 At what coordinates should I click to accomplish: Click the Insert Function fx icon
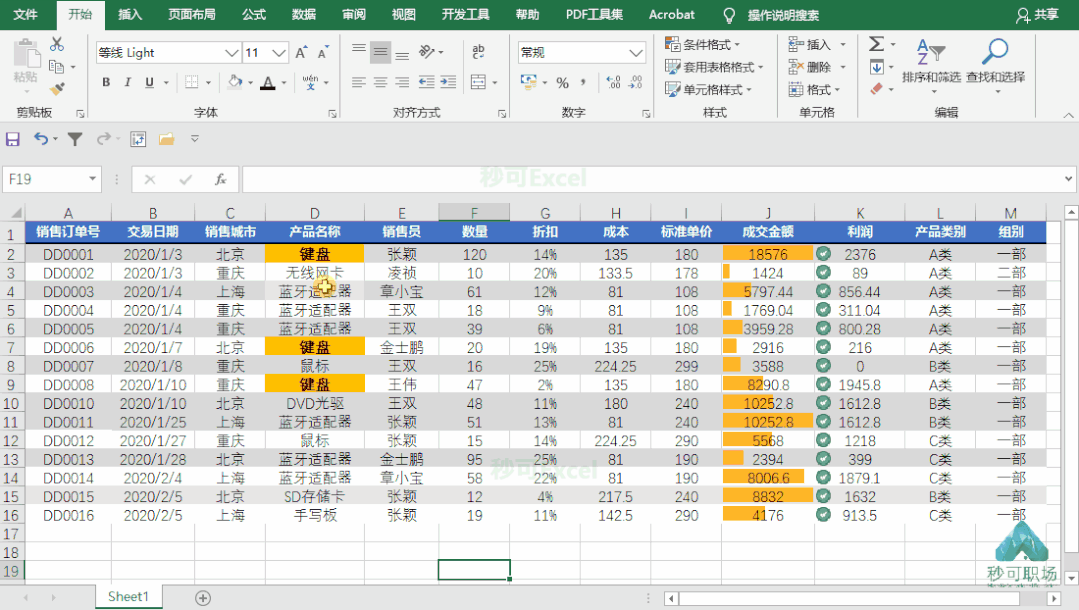point(220,179)
